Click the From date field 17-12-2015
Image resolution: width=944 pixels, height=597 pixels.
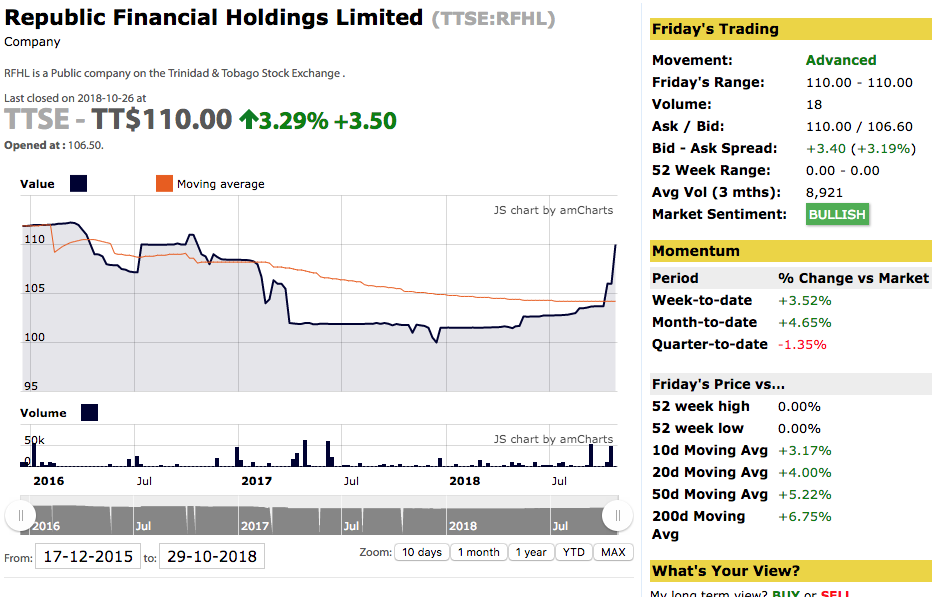point(88,557)
